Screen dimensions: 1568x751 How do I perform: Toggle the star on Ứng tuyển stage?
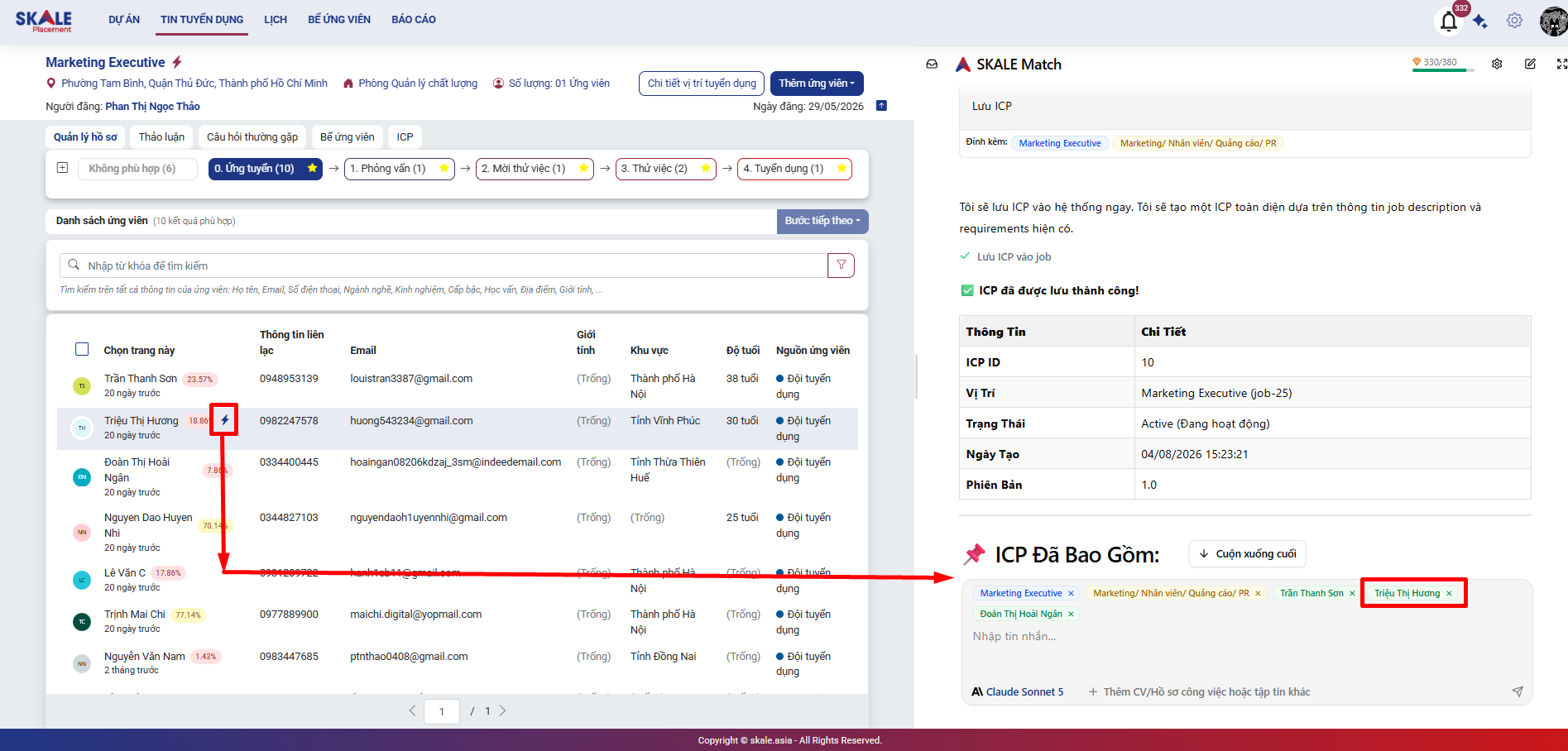(x=312, y=168)
